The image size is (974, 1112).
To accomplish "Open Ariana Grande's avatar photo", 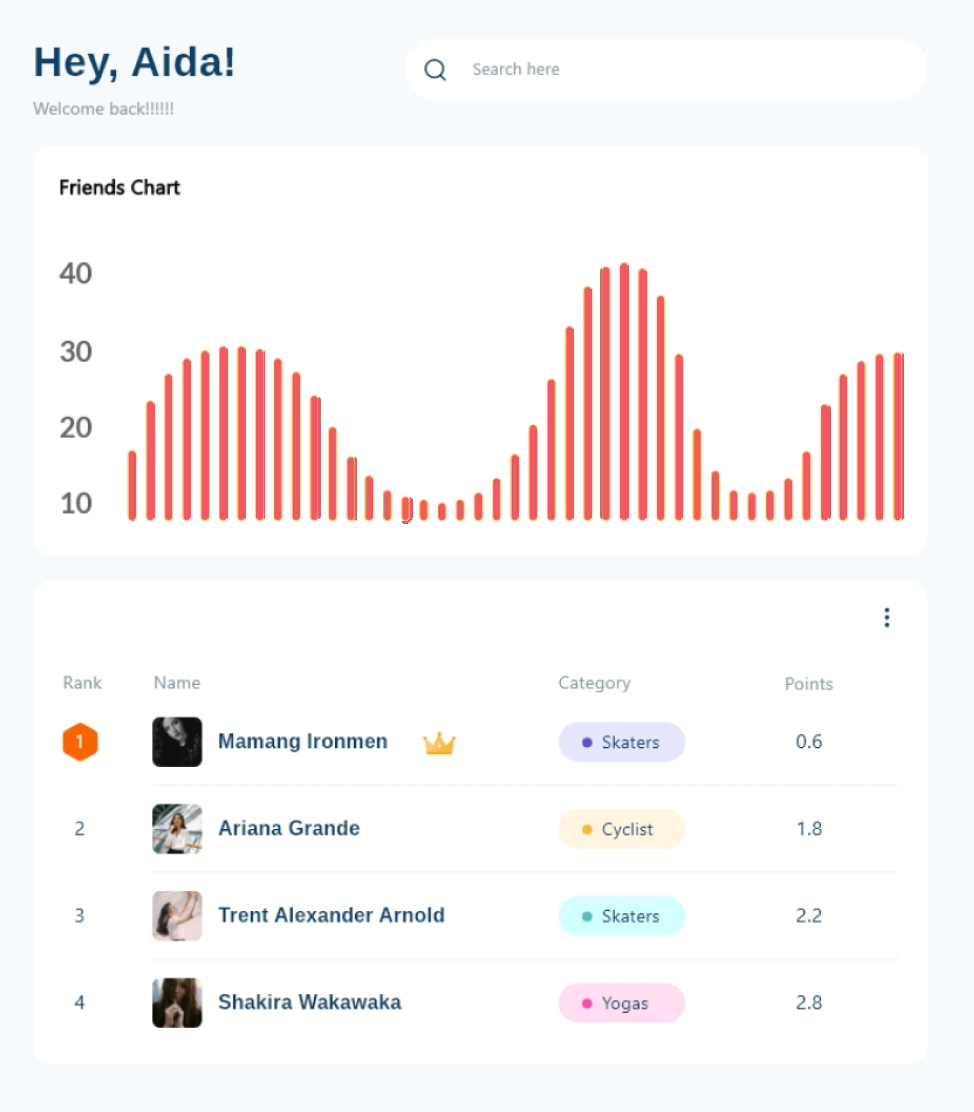I will pyautogui.click(x=177, y=829).
